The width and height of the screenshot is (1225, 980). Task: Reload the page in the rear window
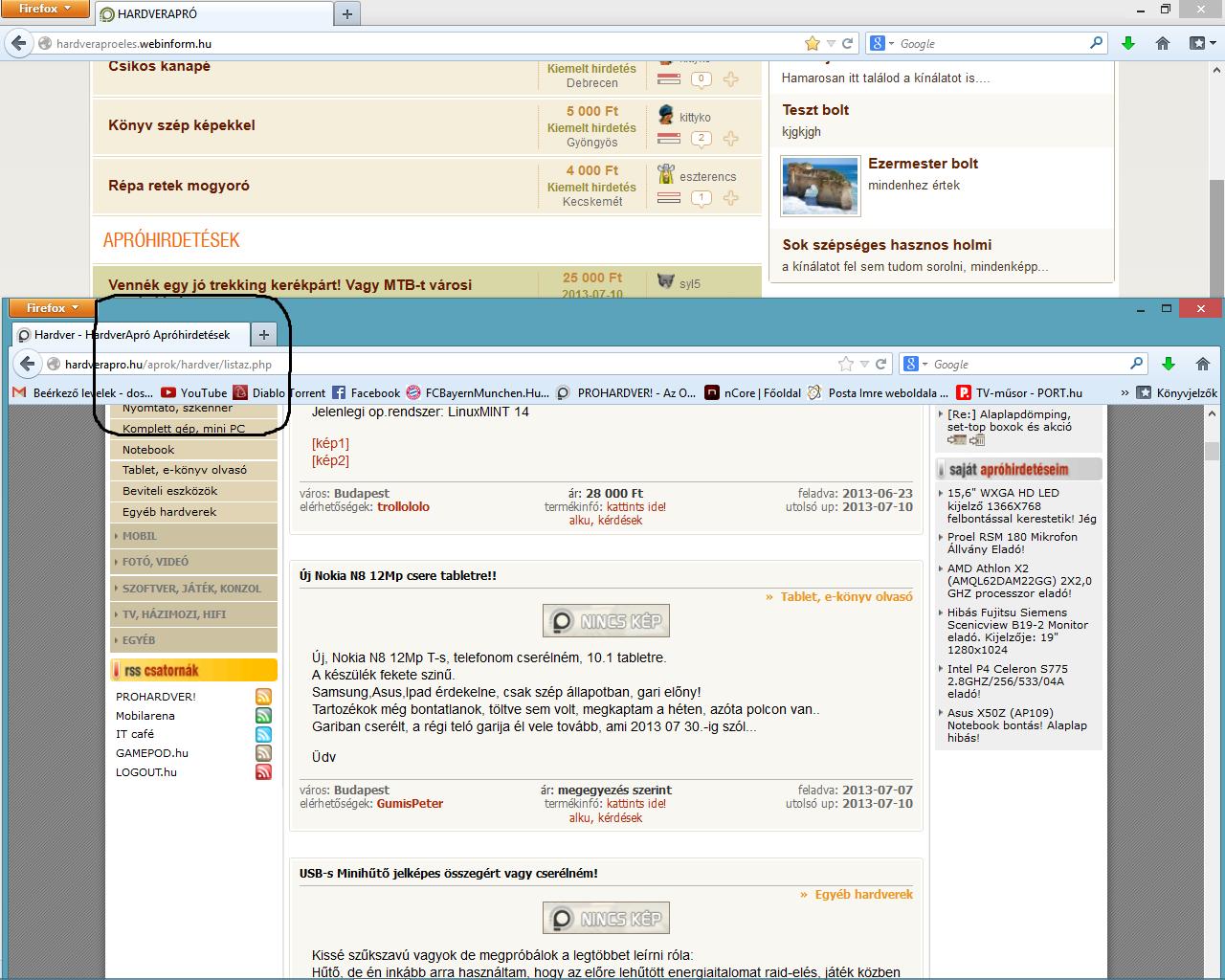pos(847,43)
